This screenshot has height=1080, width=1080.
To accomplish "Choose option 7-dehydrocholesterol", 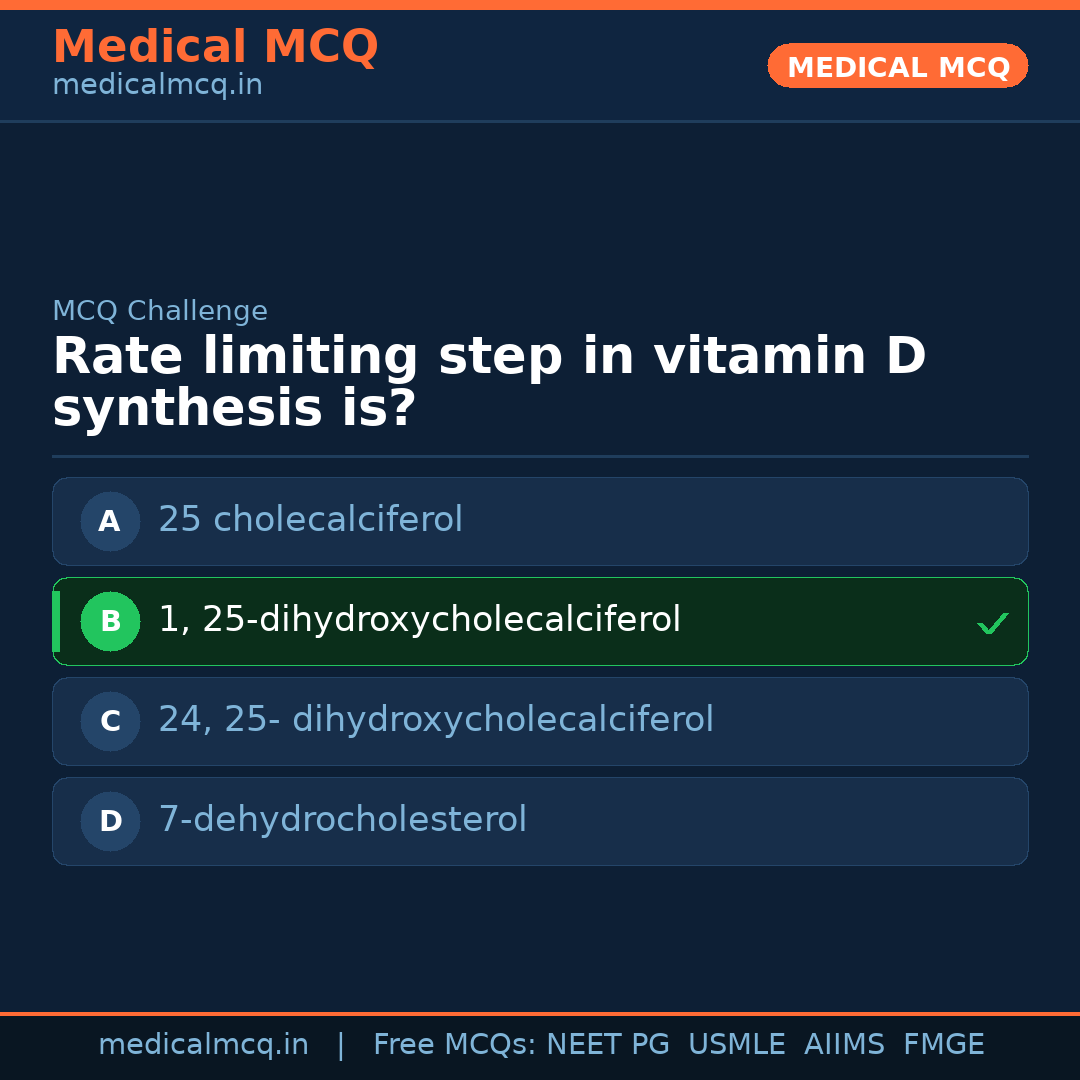I will [342, 820].
